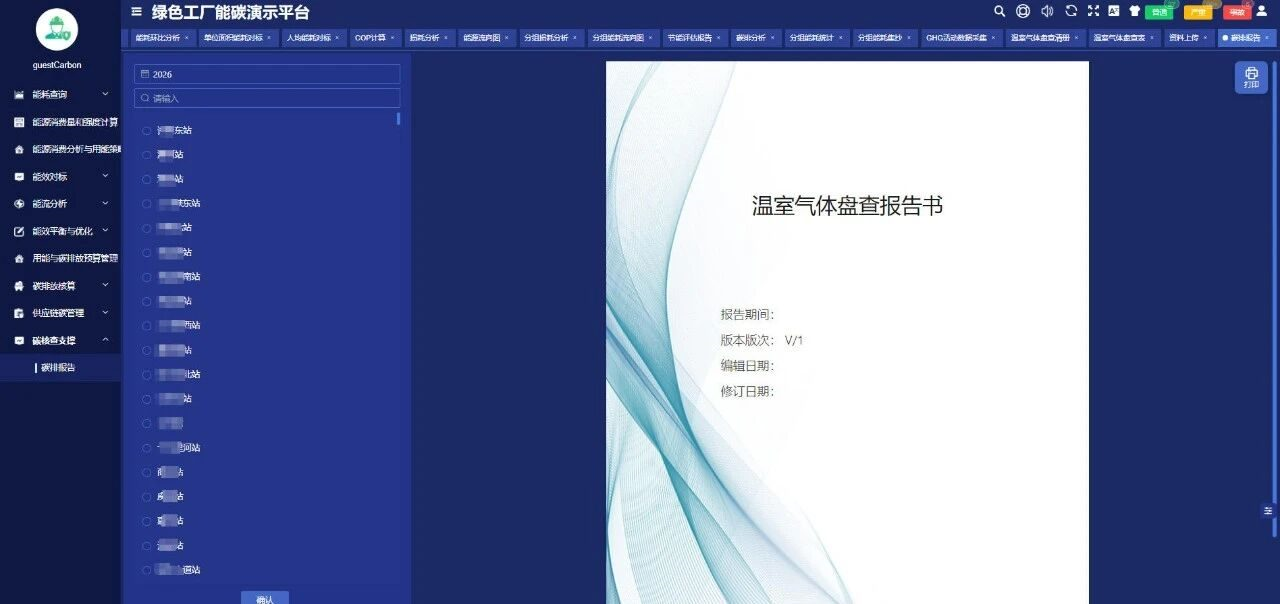Click the refresh icon in top bar
The height and width of the screenshot is (604, 1280).
(x=1071, y=11)
